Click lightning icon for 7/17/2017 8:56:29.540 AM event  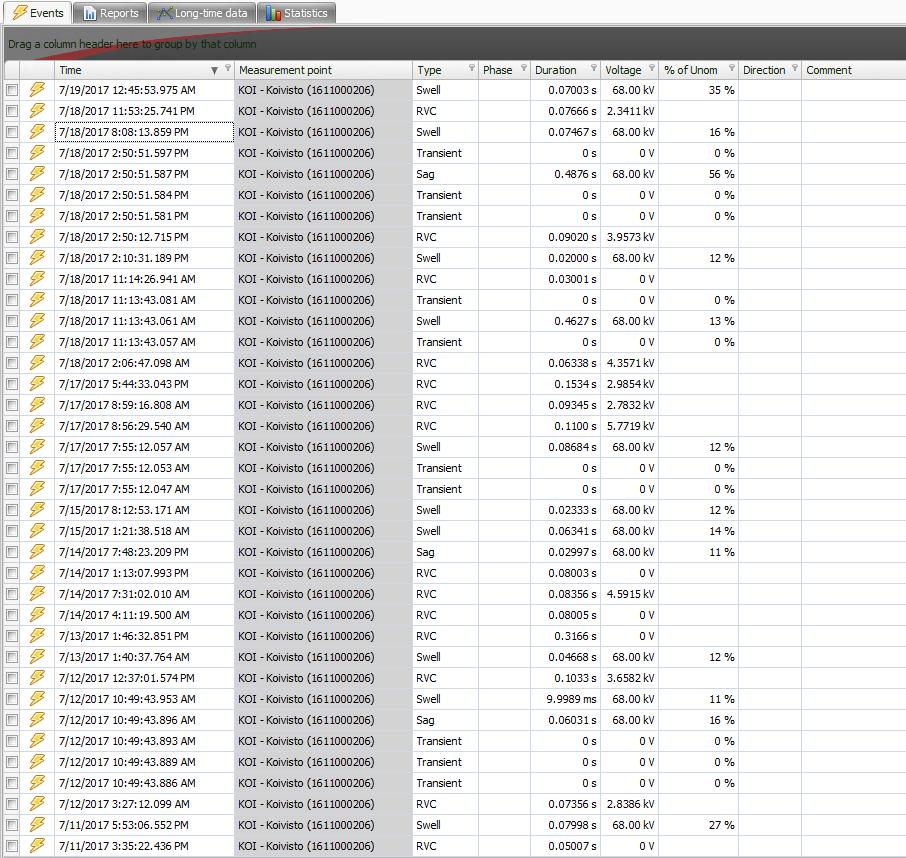pyautogui.click(x=37, y=426)
